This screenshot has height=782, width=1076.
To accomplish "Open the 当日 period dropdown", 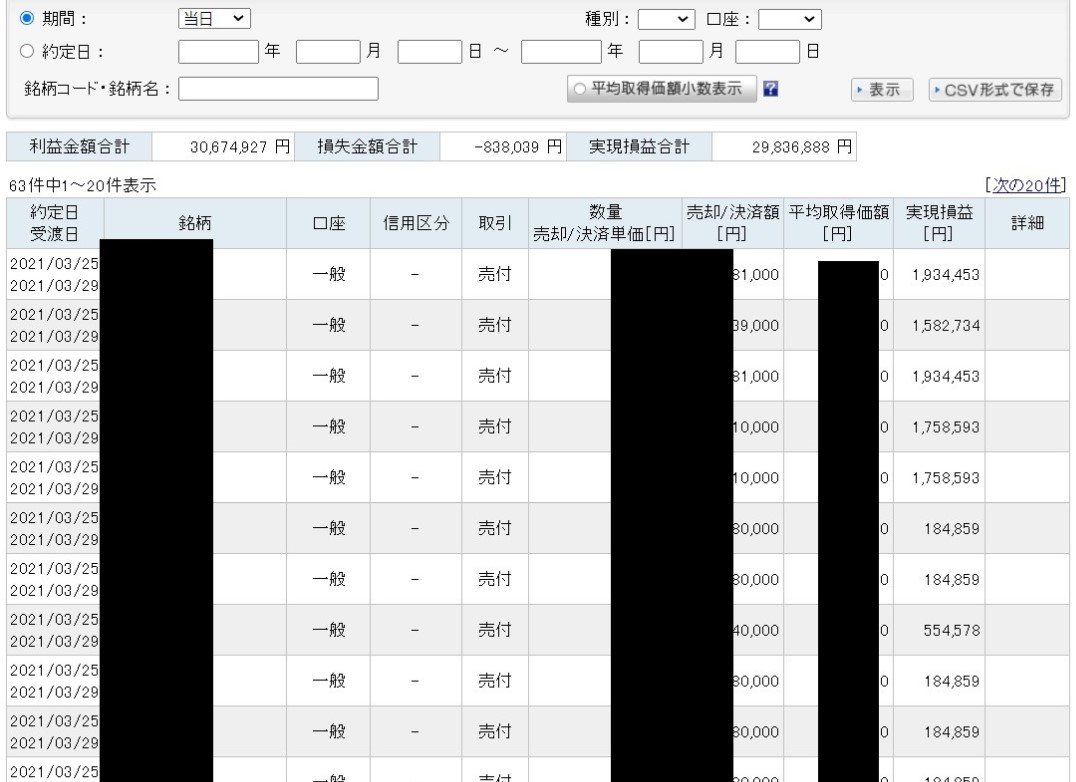I will [x=214, y=19].
